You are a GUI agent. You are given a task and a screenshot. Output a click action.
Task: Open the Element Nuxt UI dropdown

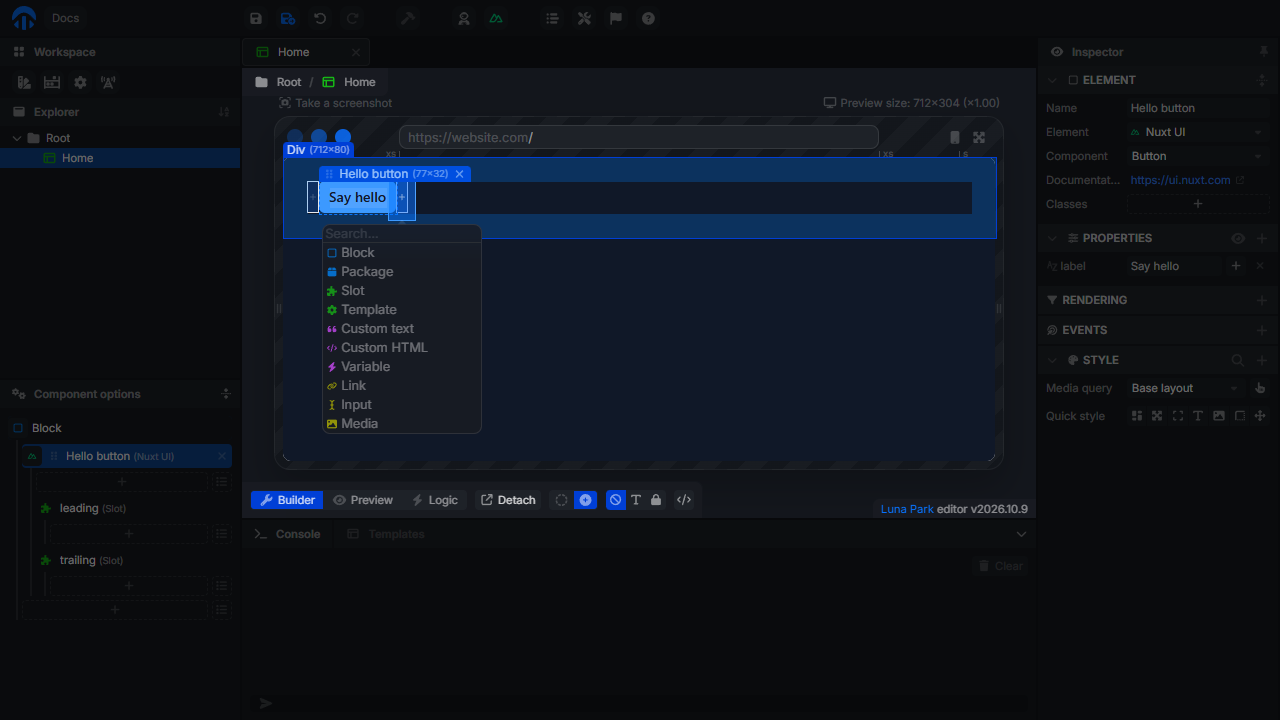pos(1198,132)
